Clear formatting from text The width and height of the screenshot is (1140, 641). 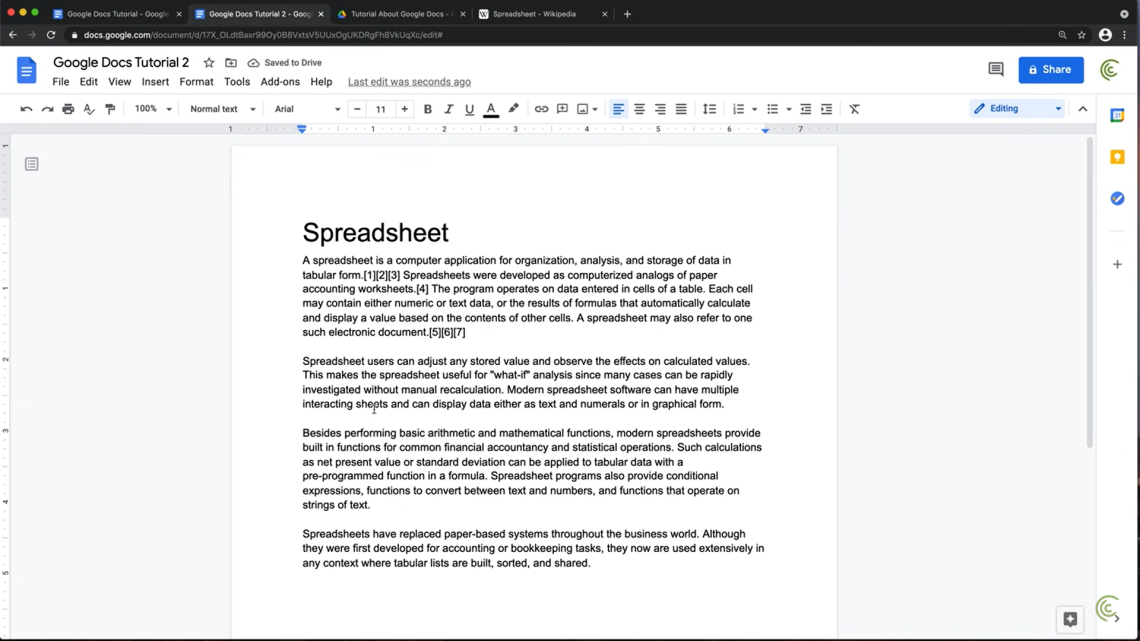854,109
